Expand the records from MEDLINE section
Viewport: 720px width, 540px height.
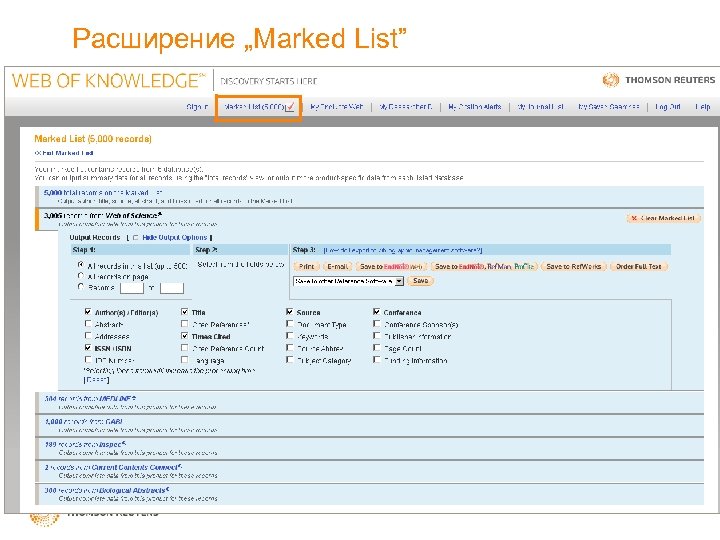pos(90,399)
